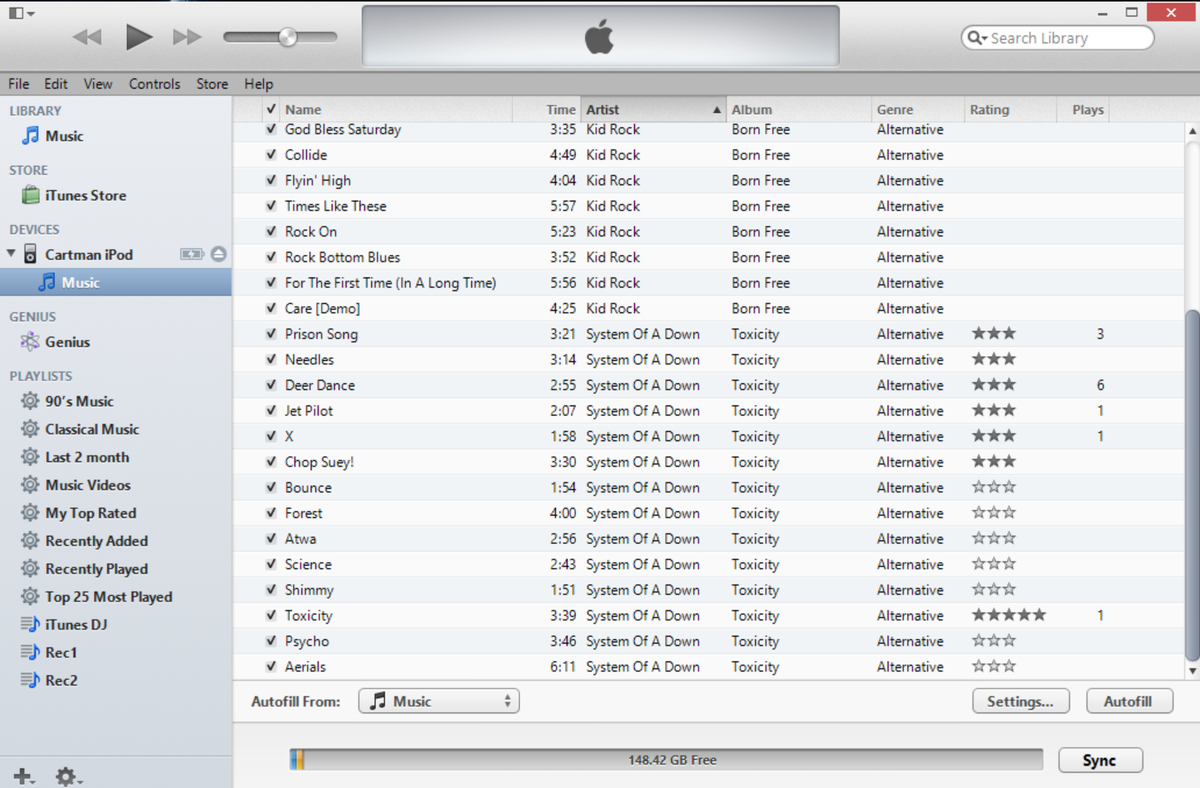
Task: Click the Music note icon under Library
Action: (31, 136)
